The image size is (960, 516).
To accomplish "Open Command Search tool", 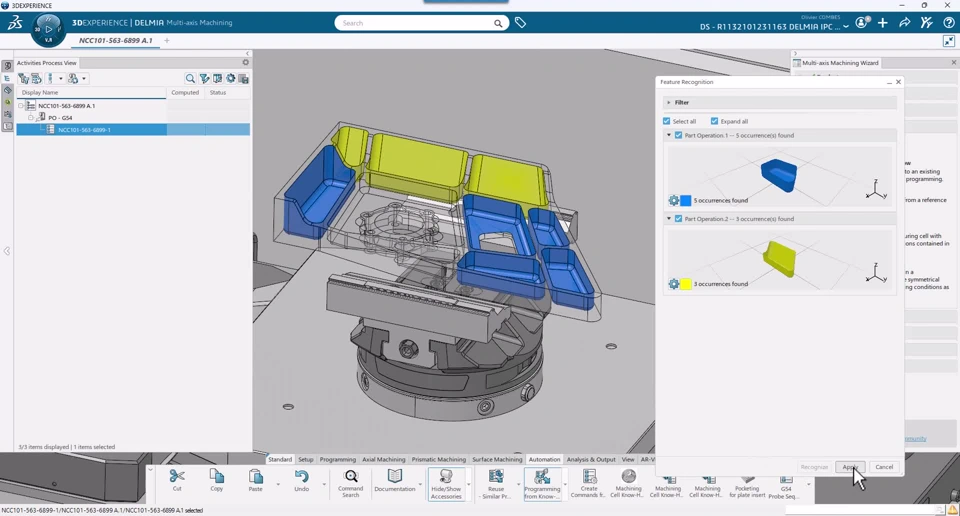I will pos(350,477).
